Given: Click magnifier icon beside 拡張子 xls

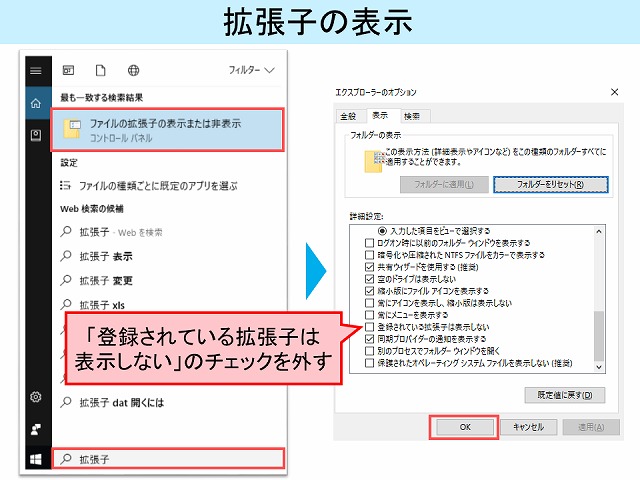Looking at the screenshot, I should tap(66, 304).
